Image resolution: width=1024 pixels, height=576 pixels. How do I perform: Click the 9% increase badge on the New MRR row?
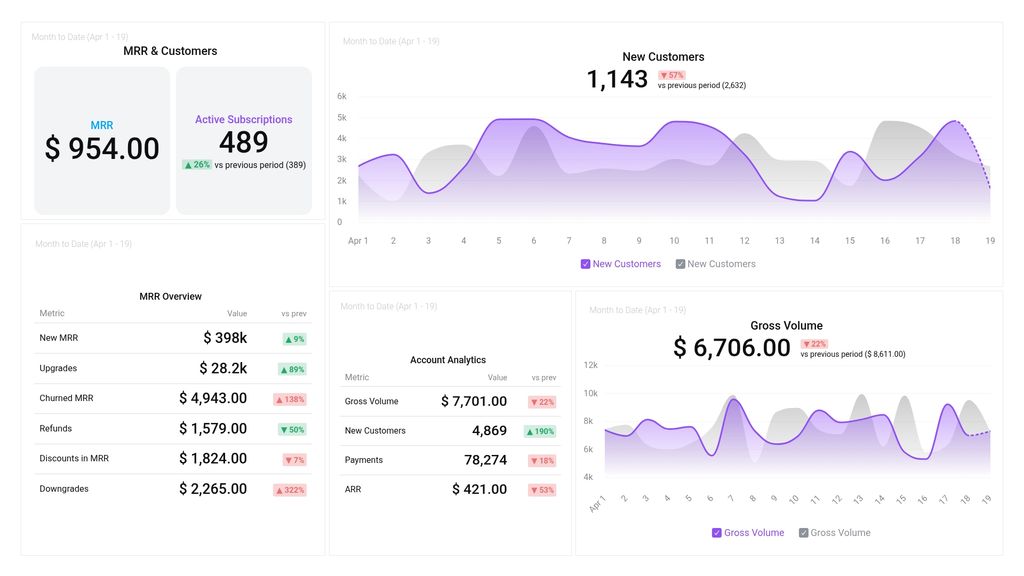pos(294,338)
